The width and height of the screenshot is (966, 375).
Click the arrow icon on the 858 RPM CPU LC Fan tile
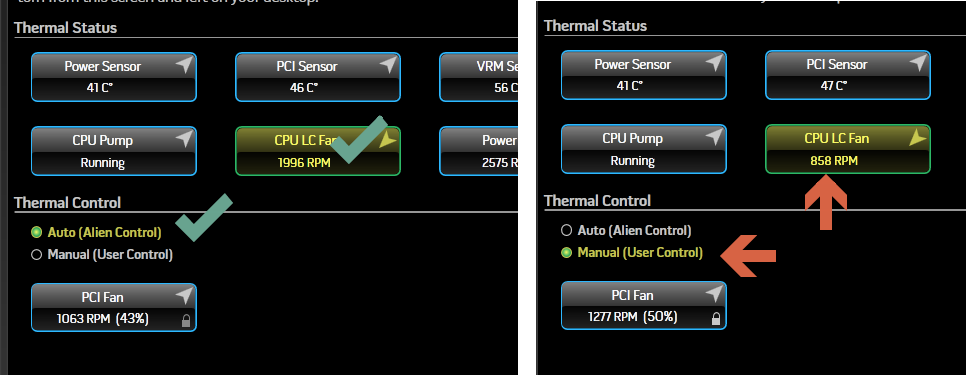[x=917, y=138]
